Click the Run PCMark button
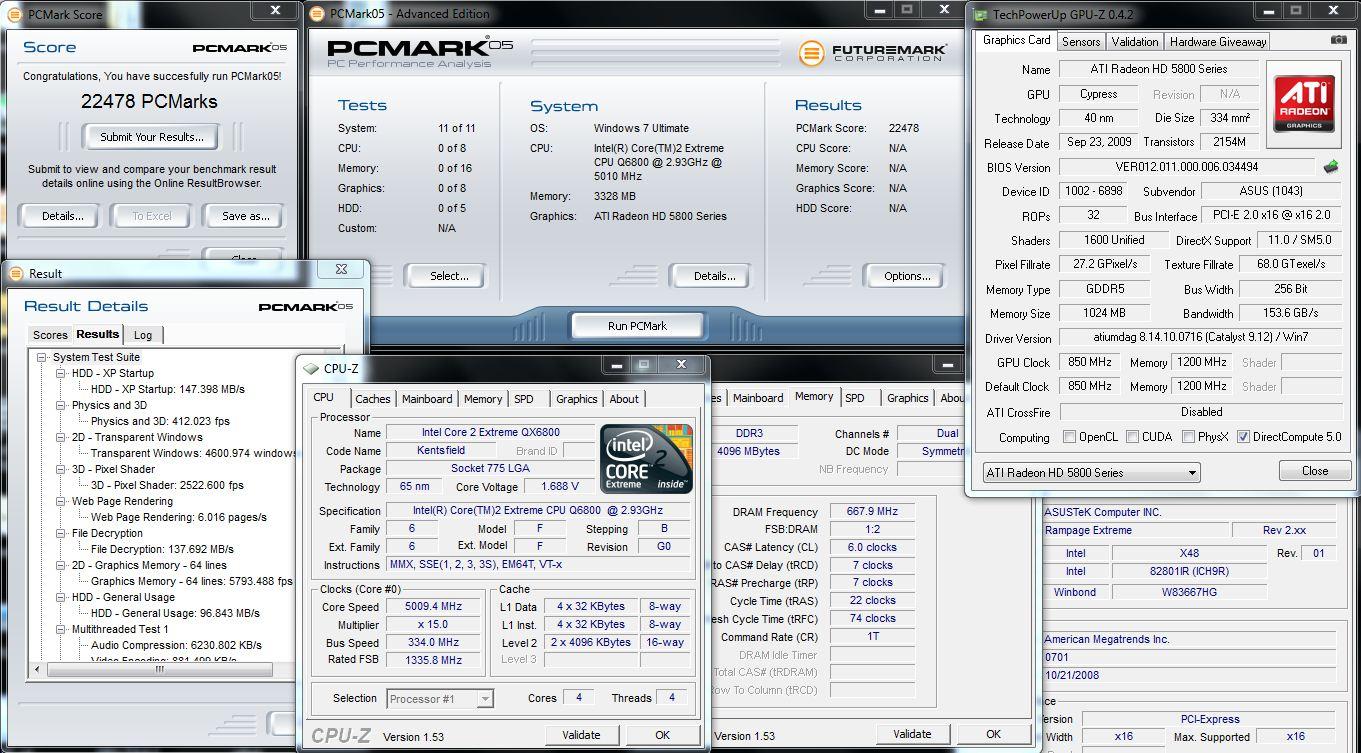 (637, 326)
